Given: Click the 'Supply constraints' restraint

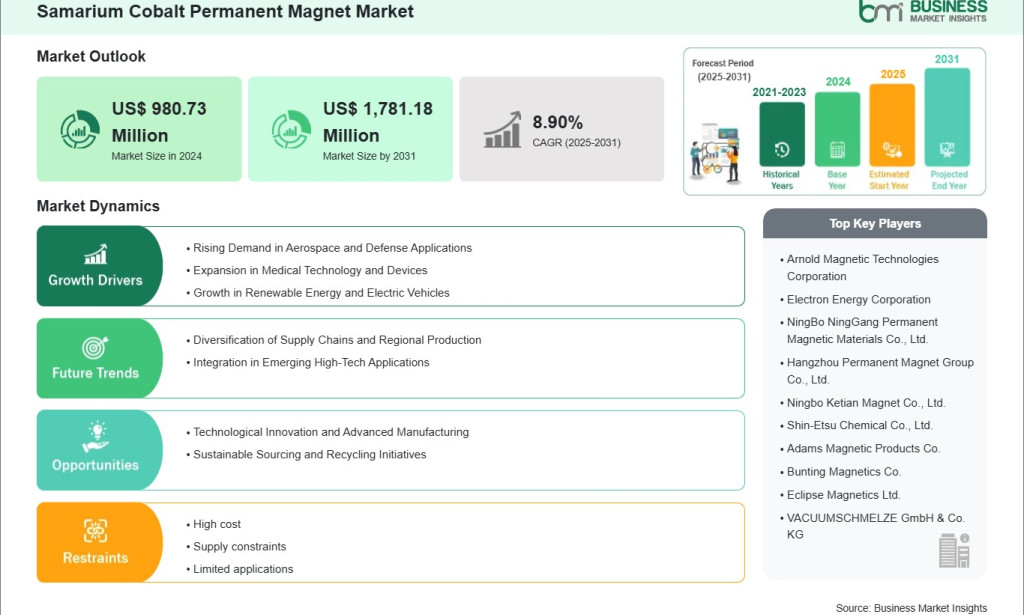Looking at the screenshot, I should click(240, 546).
